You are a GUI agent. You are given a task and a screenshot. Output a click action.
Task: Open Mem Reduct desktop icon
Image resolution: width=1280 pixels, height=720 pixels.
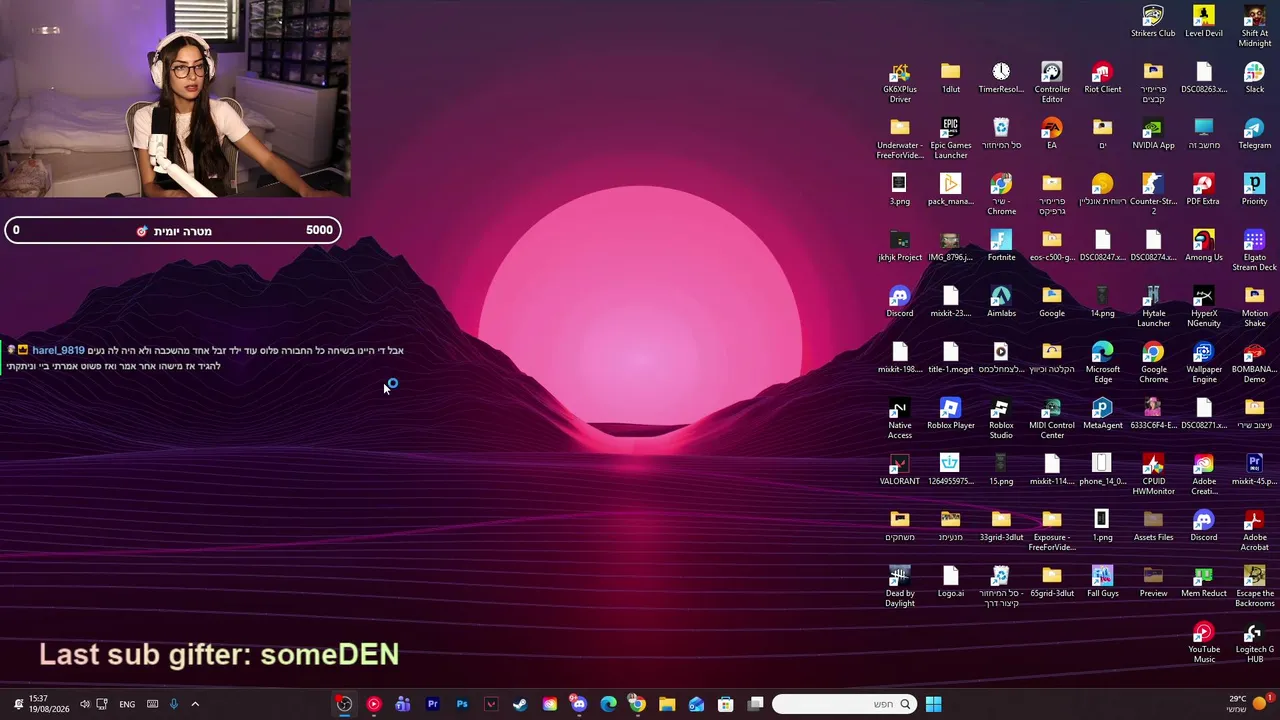tap(1203, 581)
